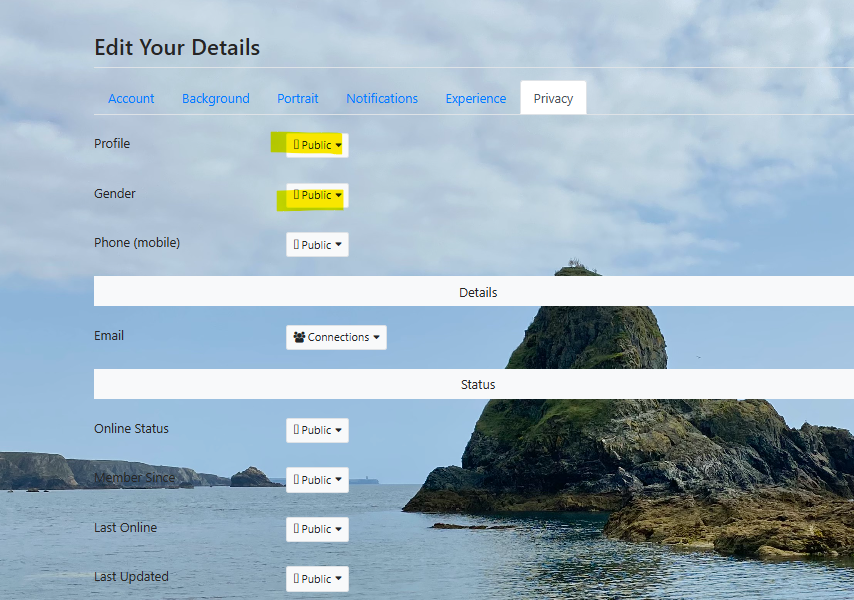The width and height of the screenshot is (854, 600).
Task: Open the Last Online privacy dropdown
Action: click(x=317, y=529)
